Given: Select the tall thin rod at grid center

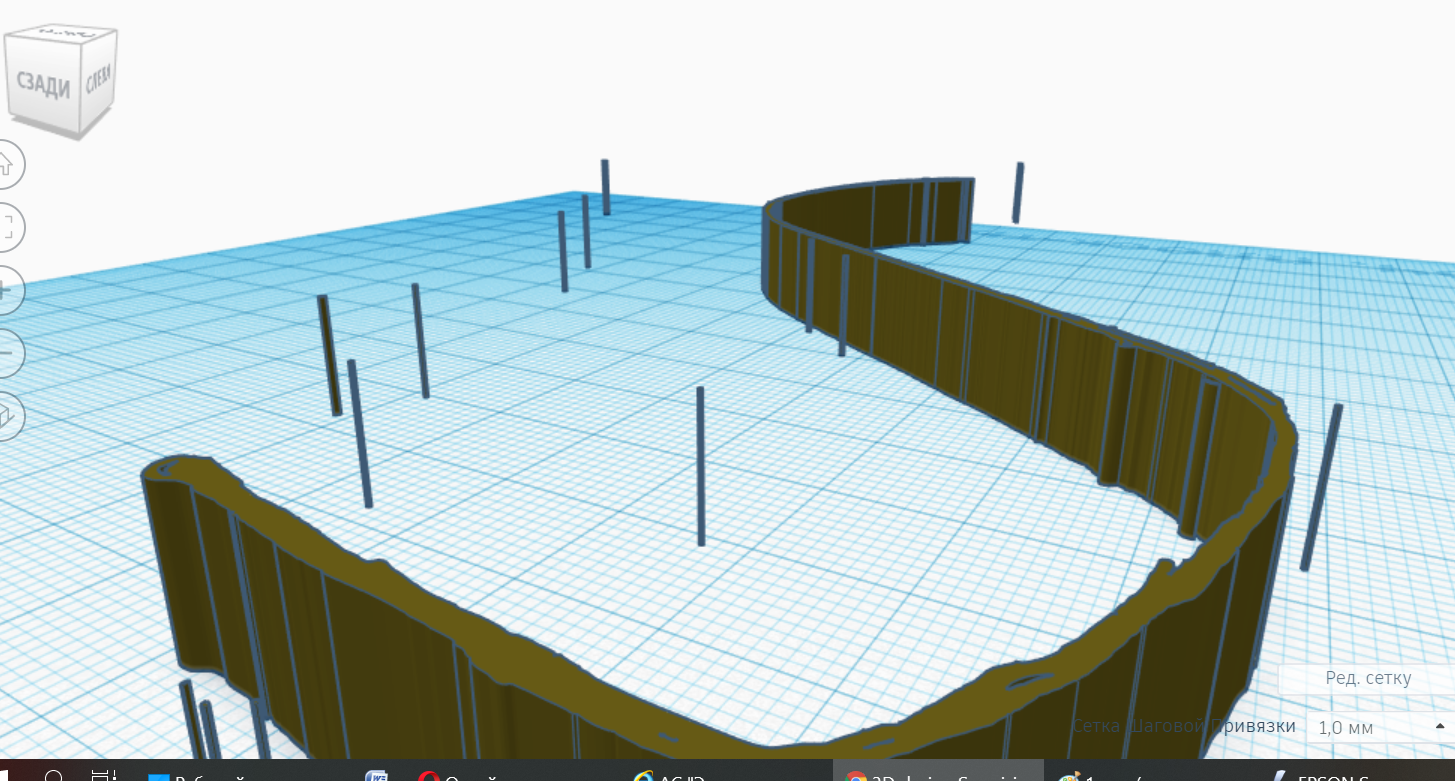Looking at the screenshot, I should point(700,465).
